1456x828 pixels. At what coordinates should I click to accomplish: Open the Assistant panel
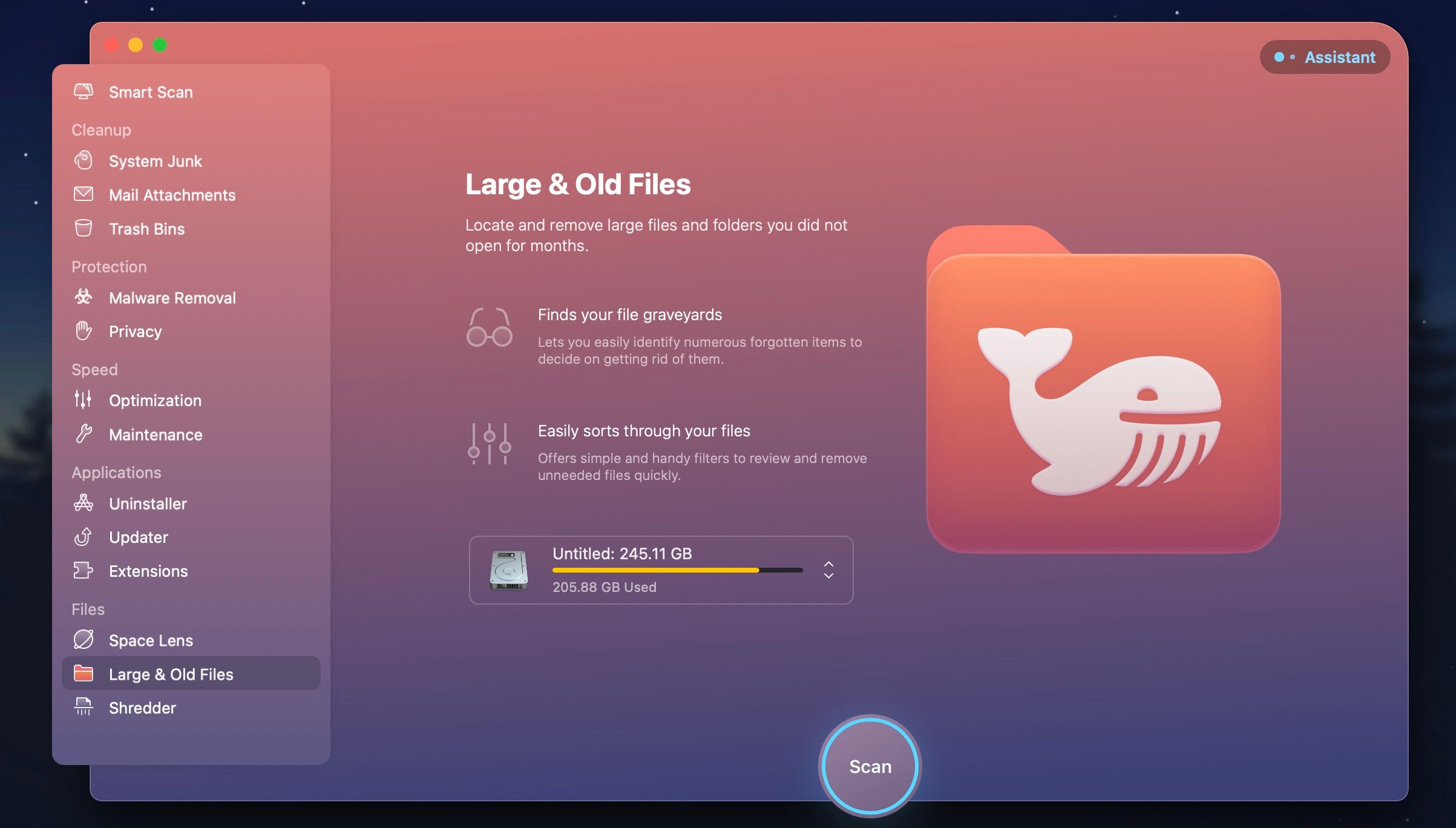tap(1325, 56)
